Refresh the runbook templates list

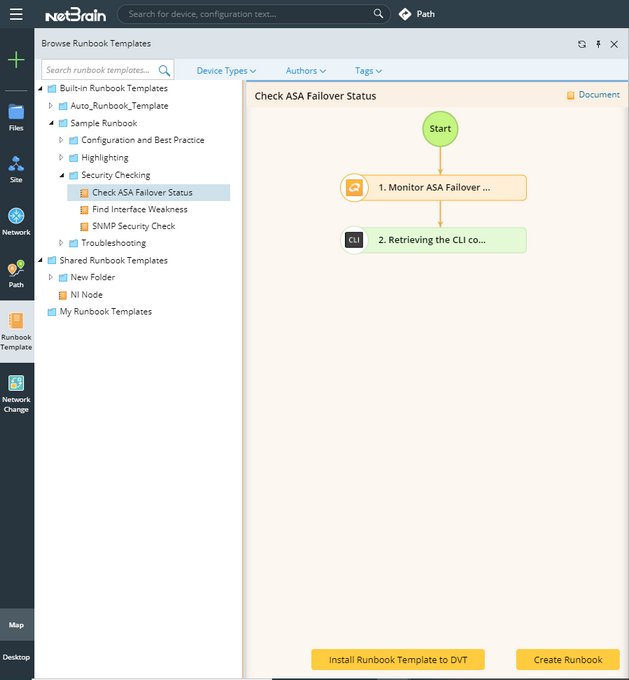point(582,44)
